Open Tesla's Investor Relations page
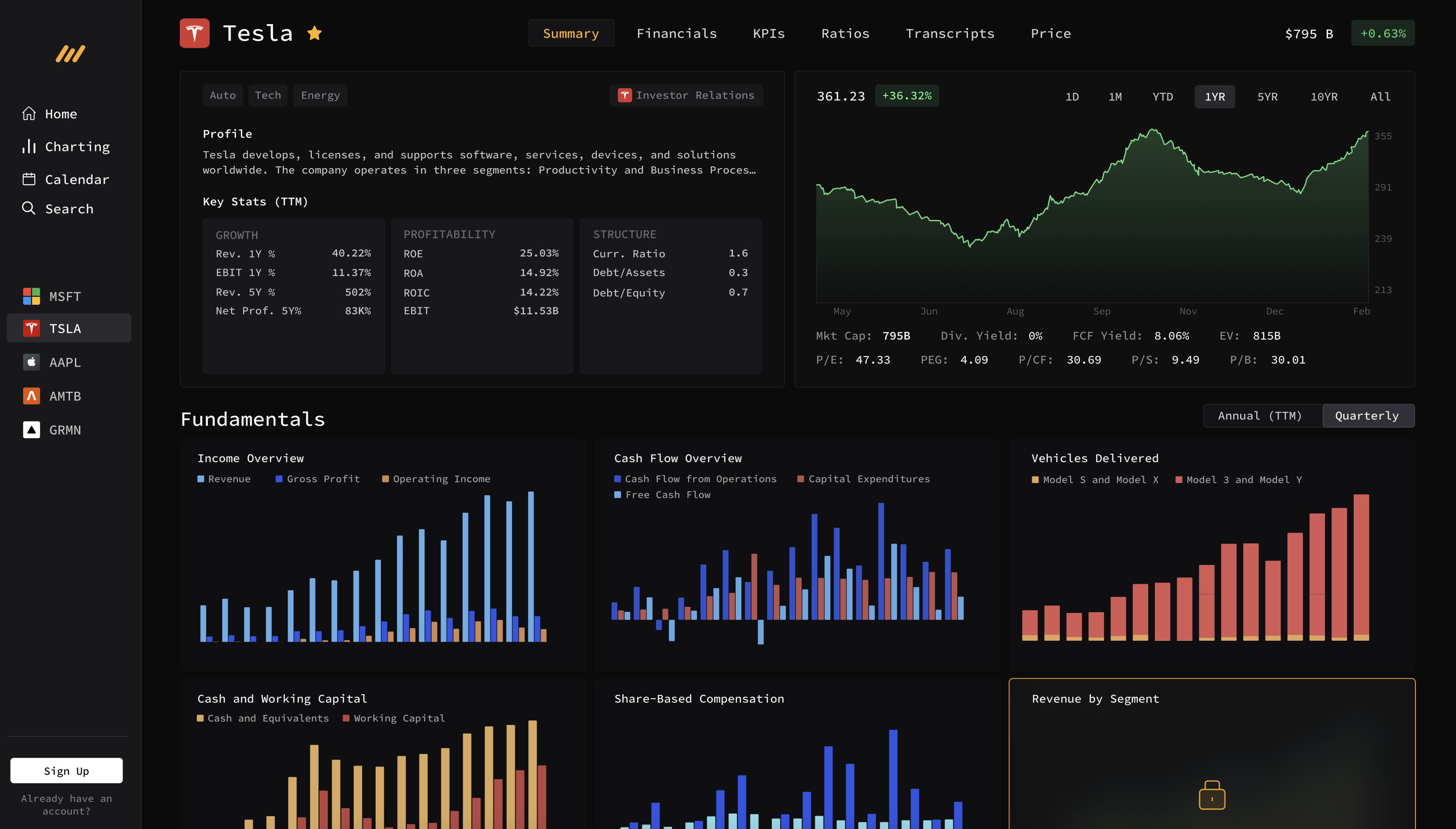This screenshot has height=829, width=1456. (686, 95)
